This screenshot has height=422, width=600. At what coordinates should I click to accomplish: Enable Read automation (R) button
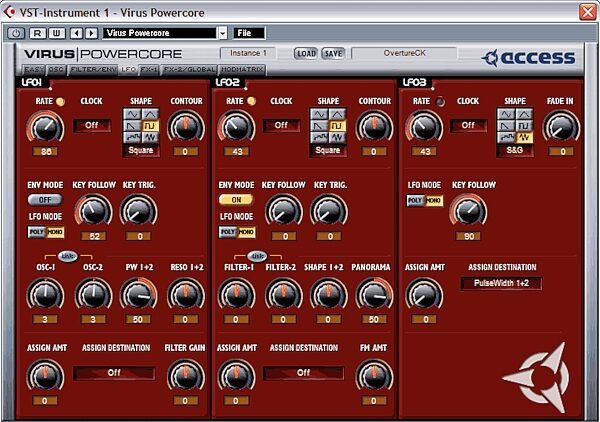tap(38, 33)
